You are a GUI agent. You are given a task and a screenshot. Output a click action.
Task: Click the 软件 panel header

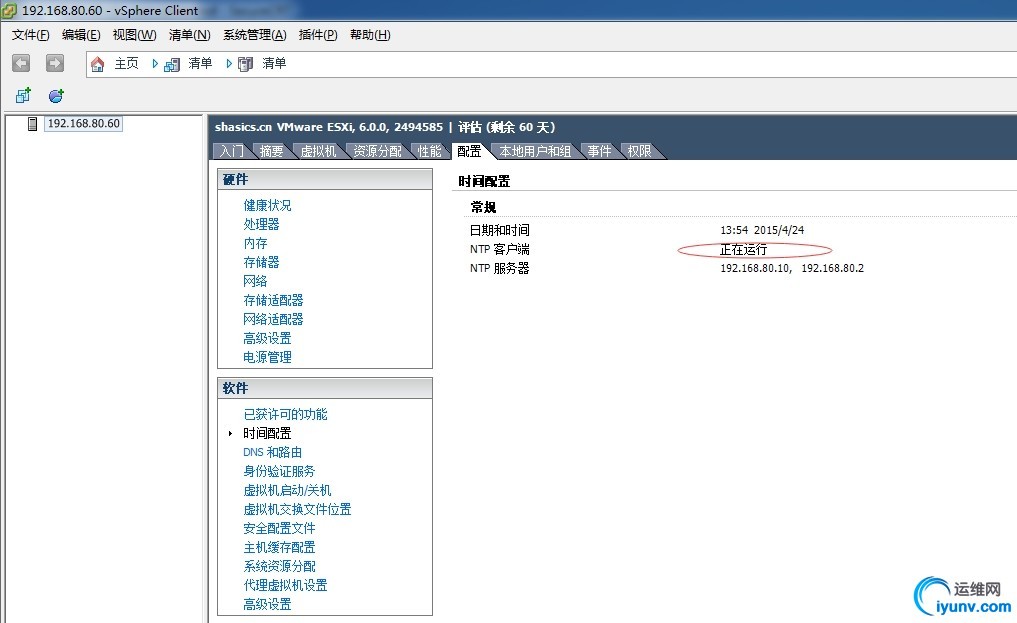(x=325, y=388)
